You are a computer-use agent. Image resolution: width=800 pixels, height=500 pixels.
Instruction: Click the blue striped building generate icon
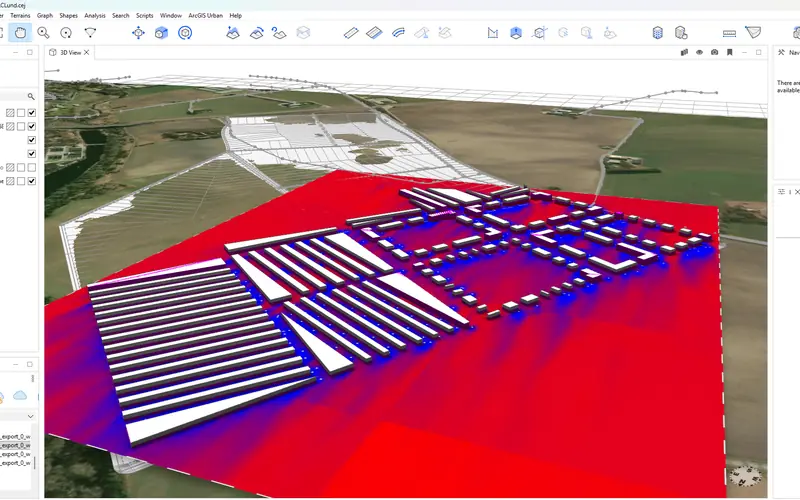(x=658, y=33)
